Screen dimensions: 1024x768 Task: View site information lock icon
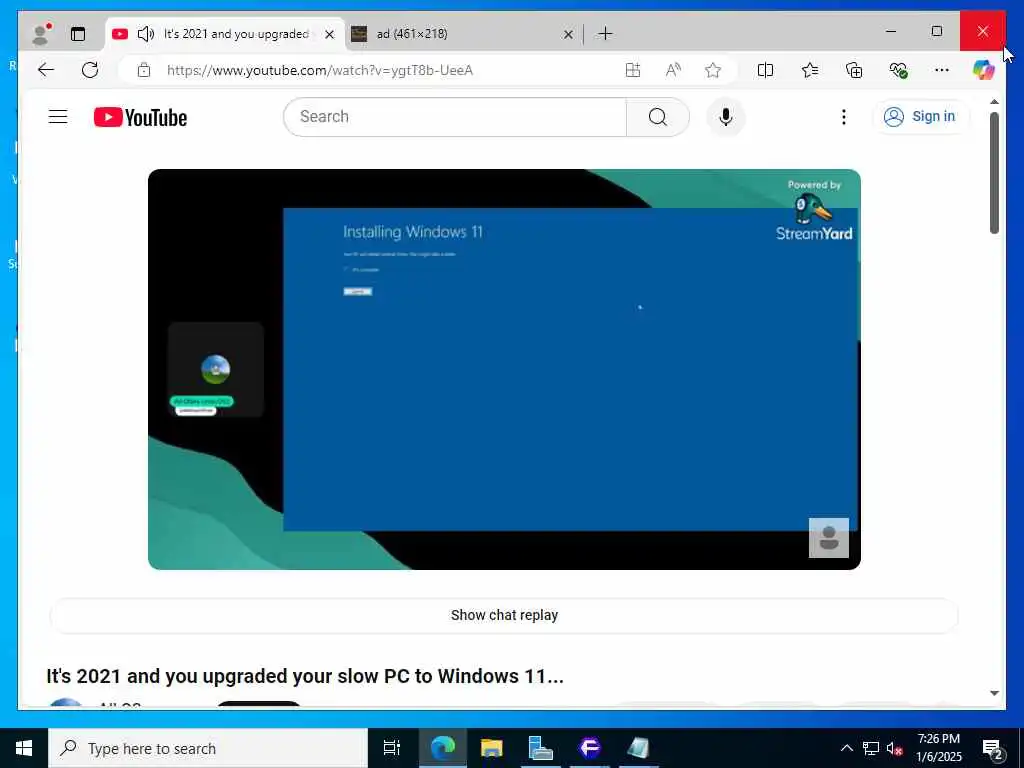144,70
